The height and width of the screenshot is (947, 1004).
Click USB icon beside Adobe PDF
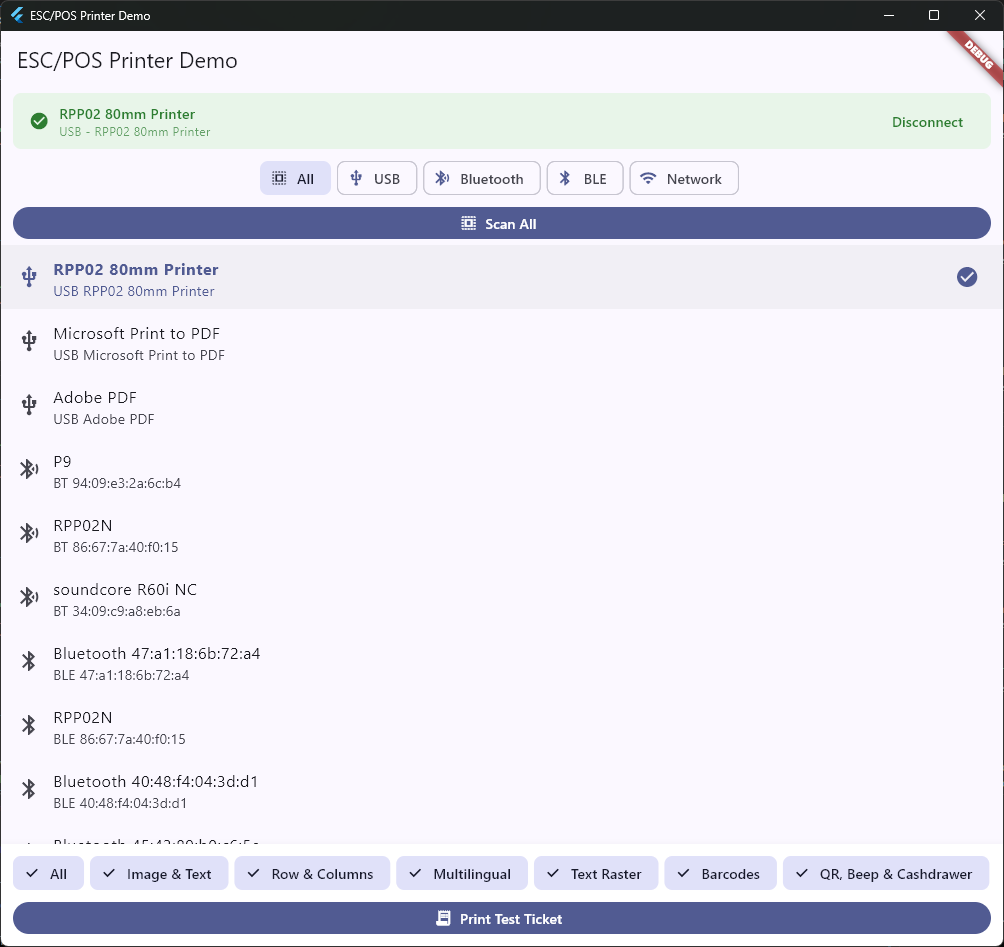coord(29,405)
